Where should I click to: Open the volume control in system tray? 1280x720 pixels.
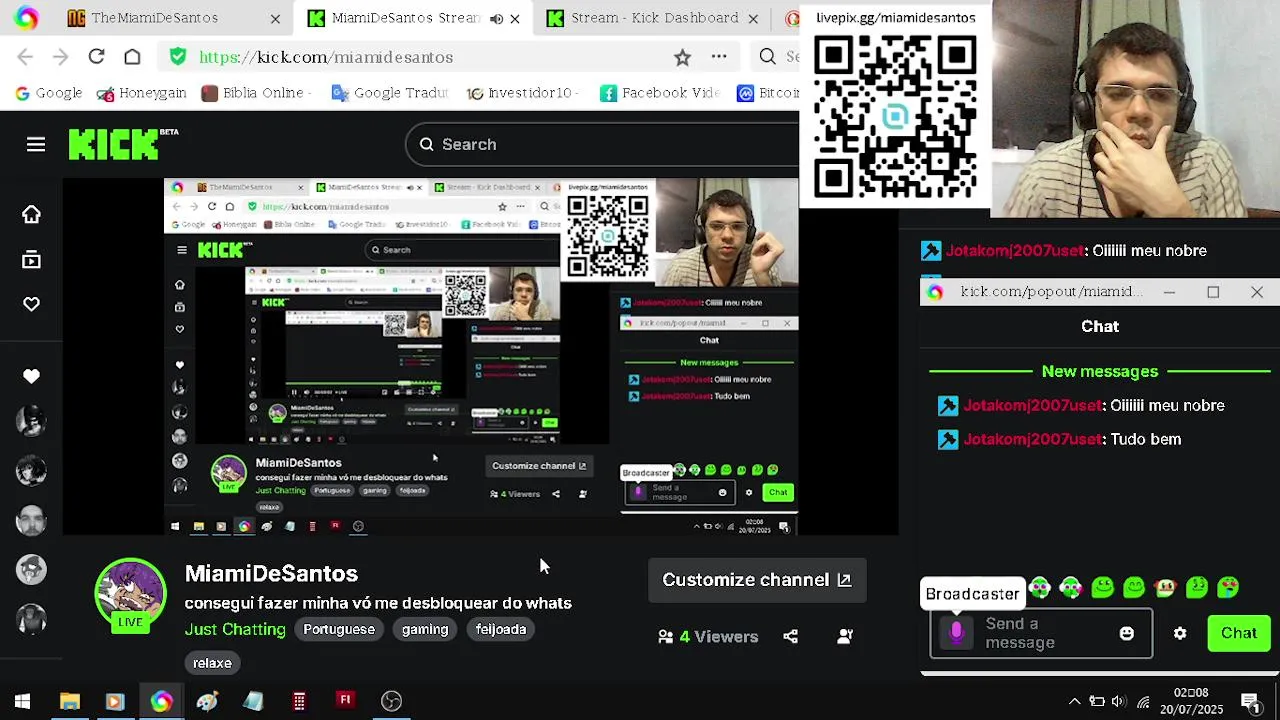pos(1119,701)
